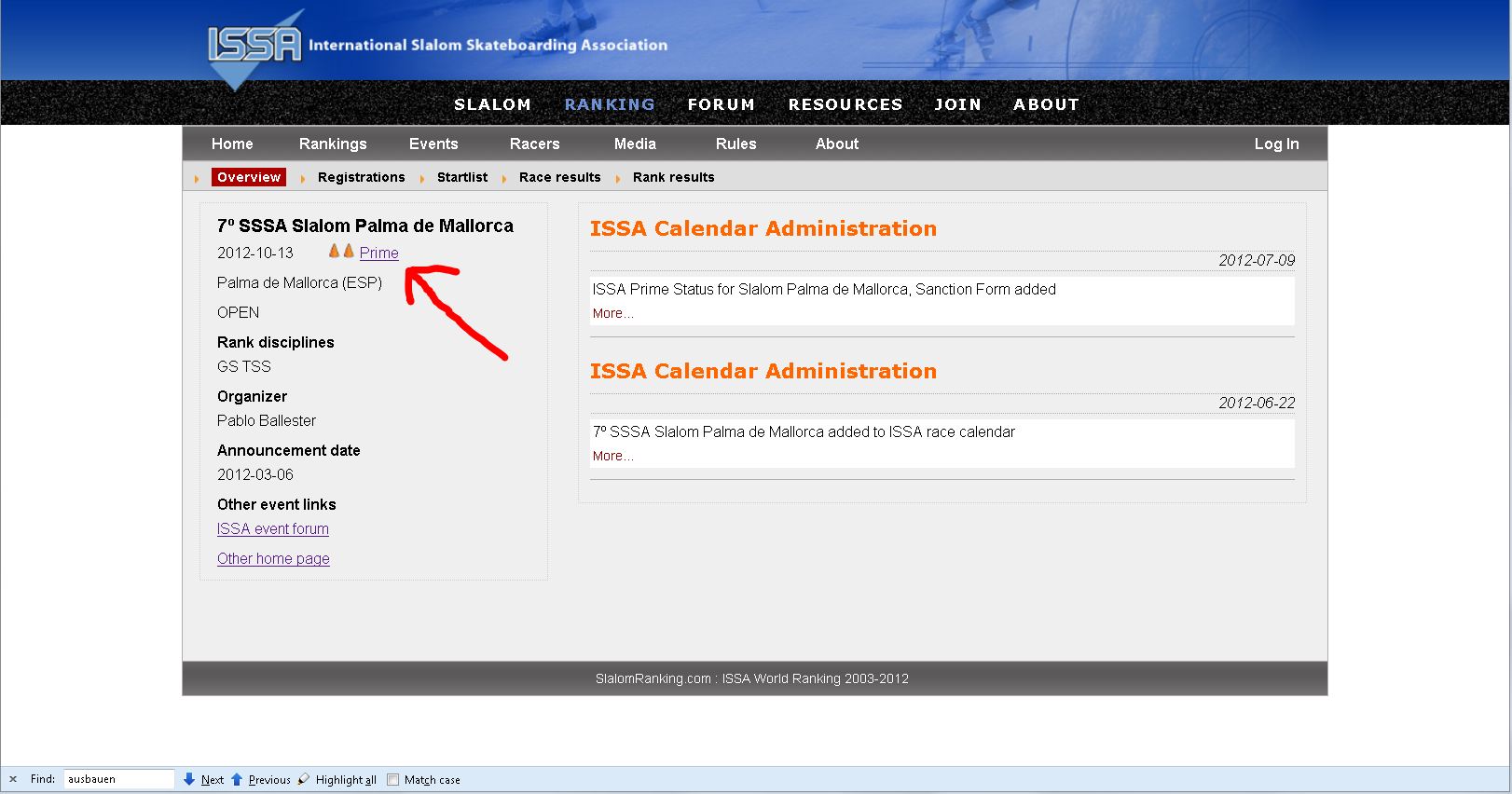The height and width of the screenshot is (794, 1512).
Task: Open the SLALOM top menu
Action: click(492, 104)
